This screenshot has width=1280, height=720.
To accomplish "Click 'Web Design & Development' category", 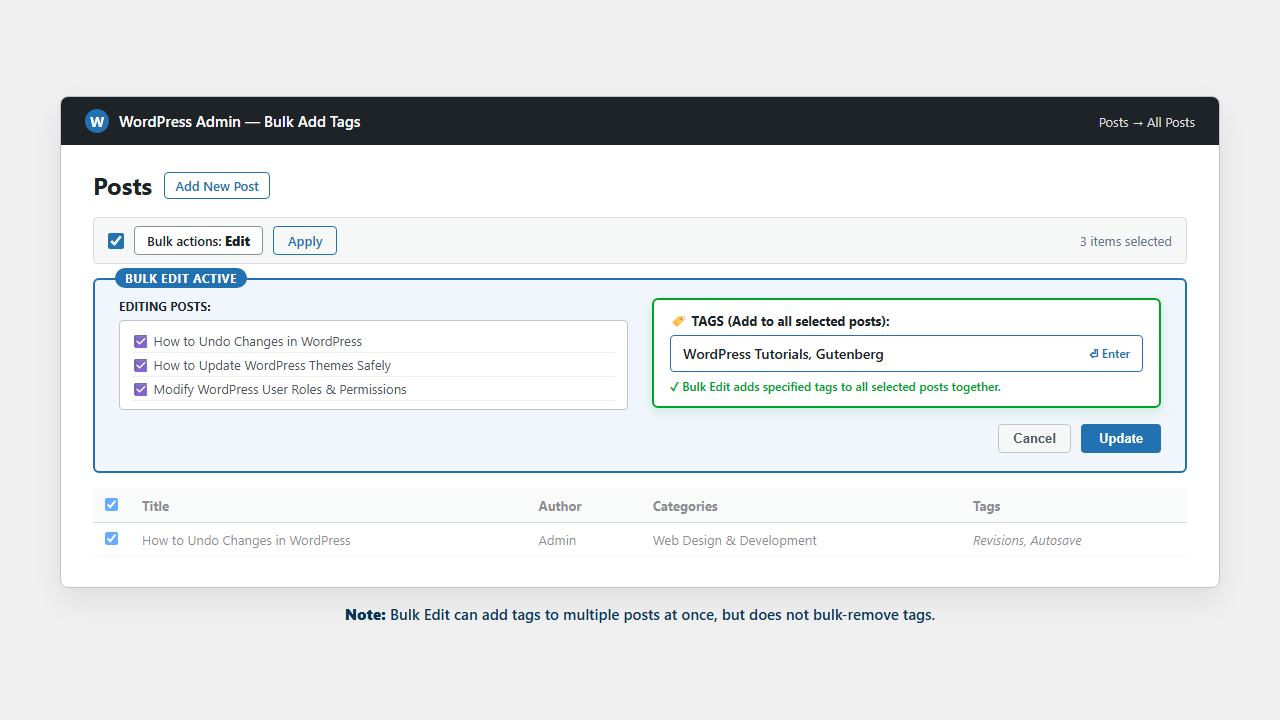I will (x=735, y=540).
